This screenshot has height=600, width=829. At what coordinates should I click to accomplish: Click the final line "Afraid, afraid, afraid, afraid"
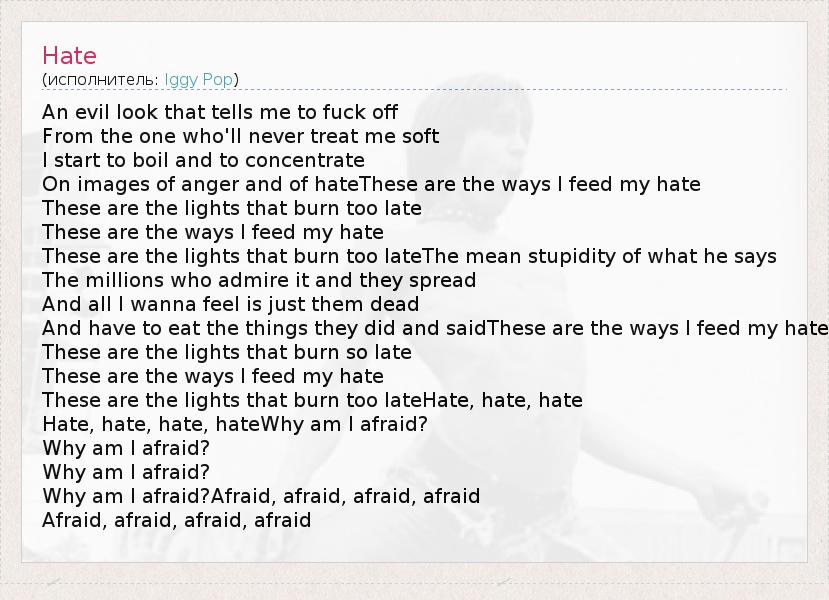[x=177, y=520]
